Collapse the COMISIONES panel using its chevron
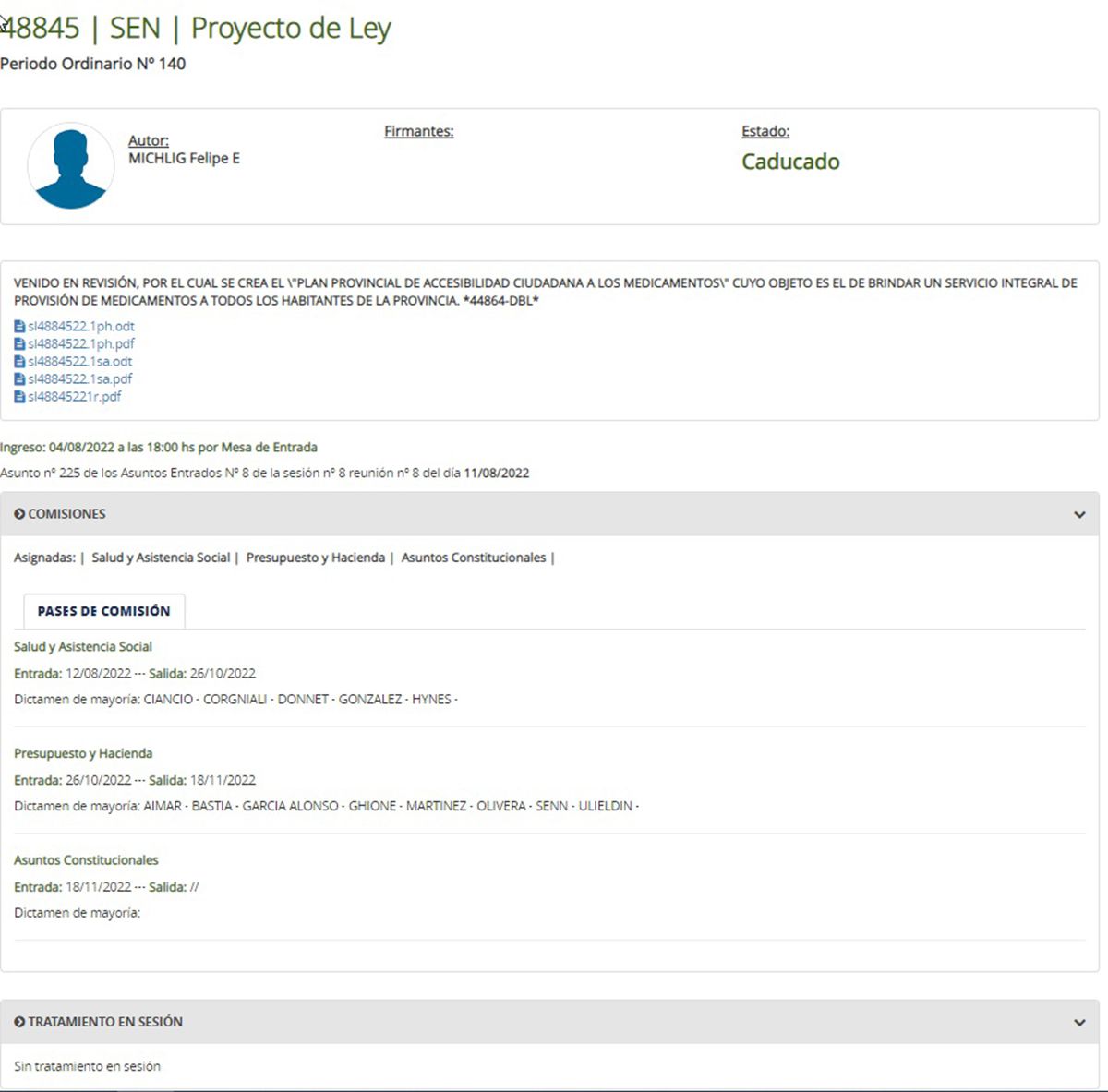 click(1079, 515)
